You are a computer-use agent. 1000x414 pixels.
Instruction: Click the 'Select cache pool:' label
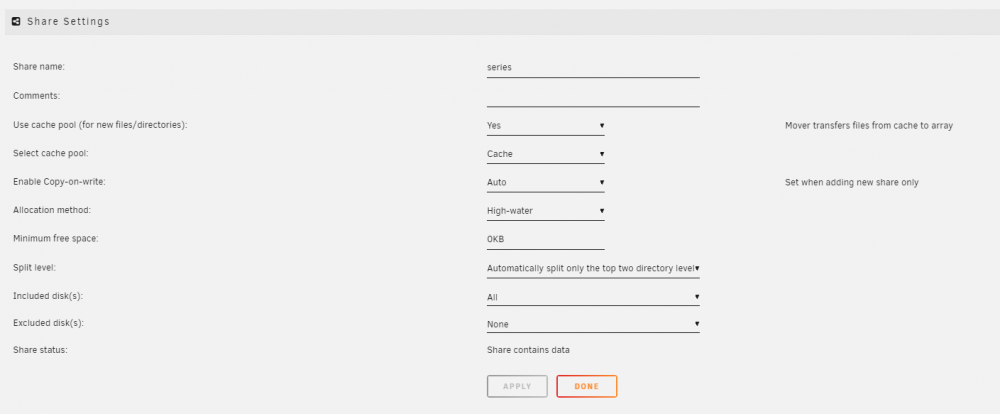48,154
